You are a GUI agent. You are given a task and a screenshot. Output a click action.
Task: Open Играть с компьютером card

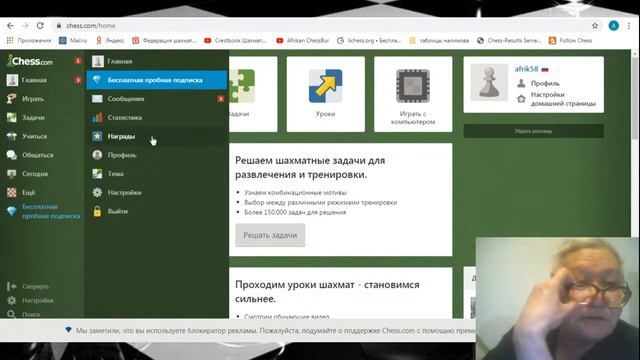pyautogui.click(x=413, y=94)
